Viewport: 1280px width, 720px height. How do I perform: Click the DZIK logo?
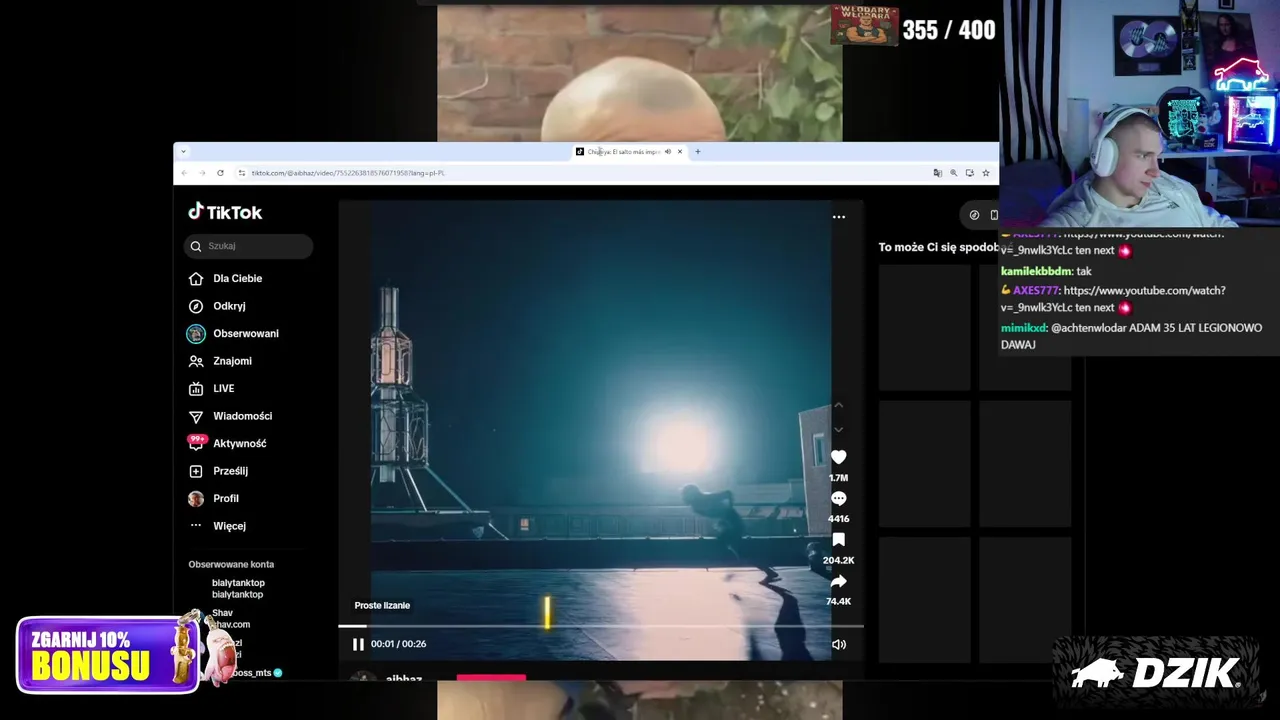click(1157, 672)
